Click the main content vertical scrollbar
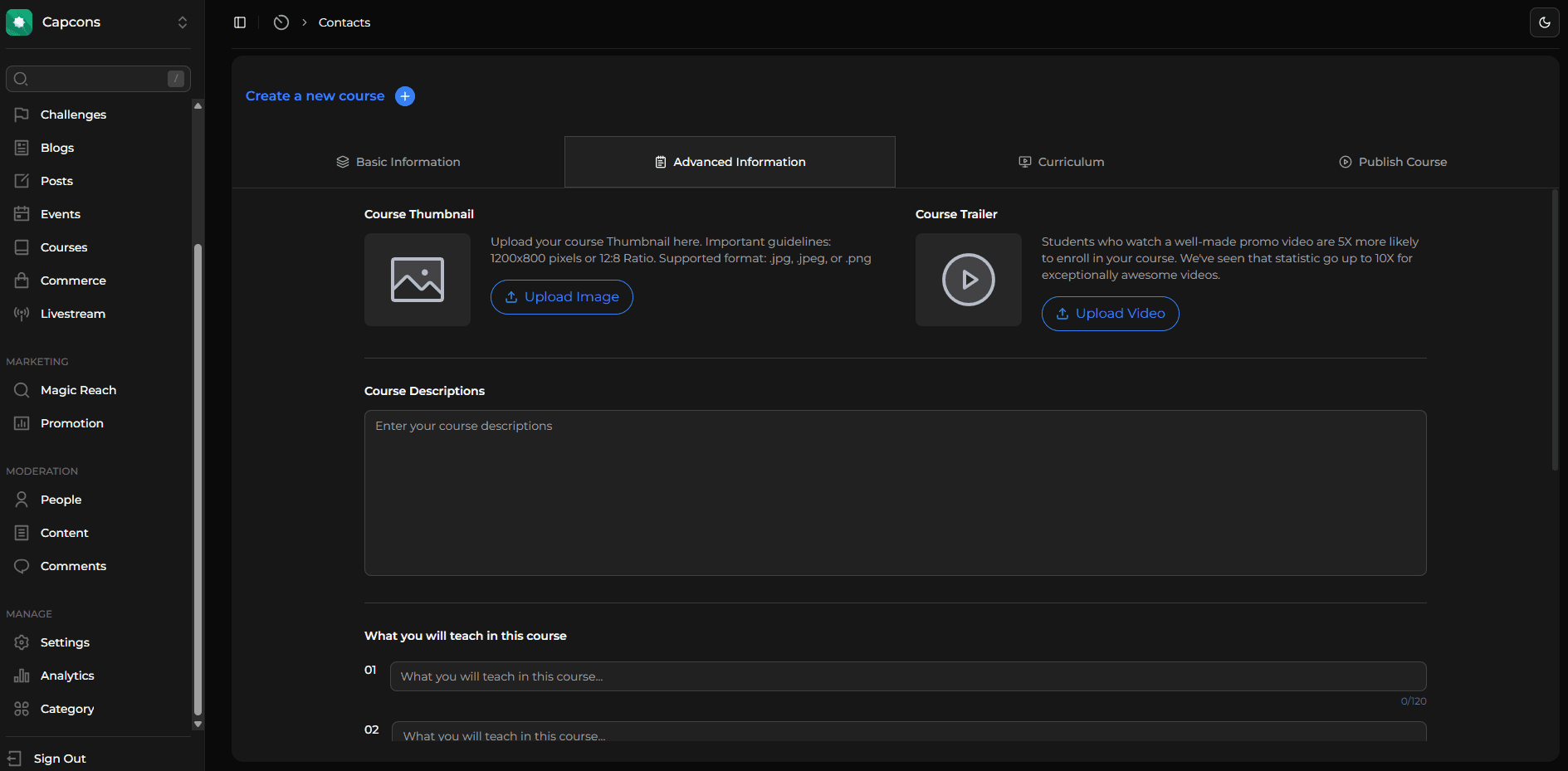 click(x=1556, y=330)
